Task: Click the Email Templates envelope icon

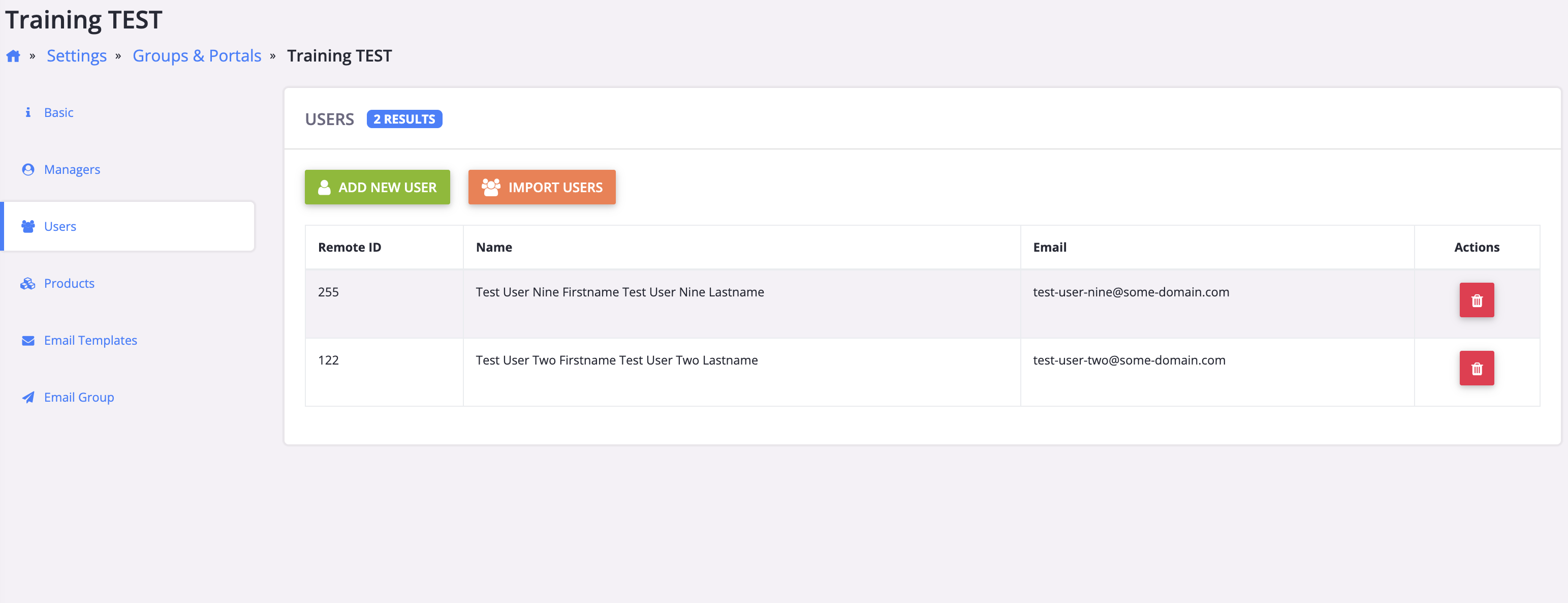Action: [x=28, y=341]
